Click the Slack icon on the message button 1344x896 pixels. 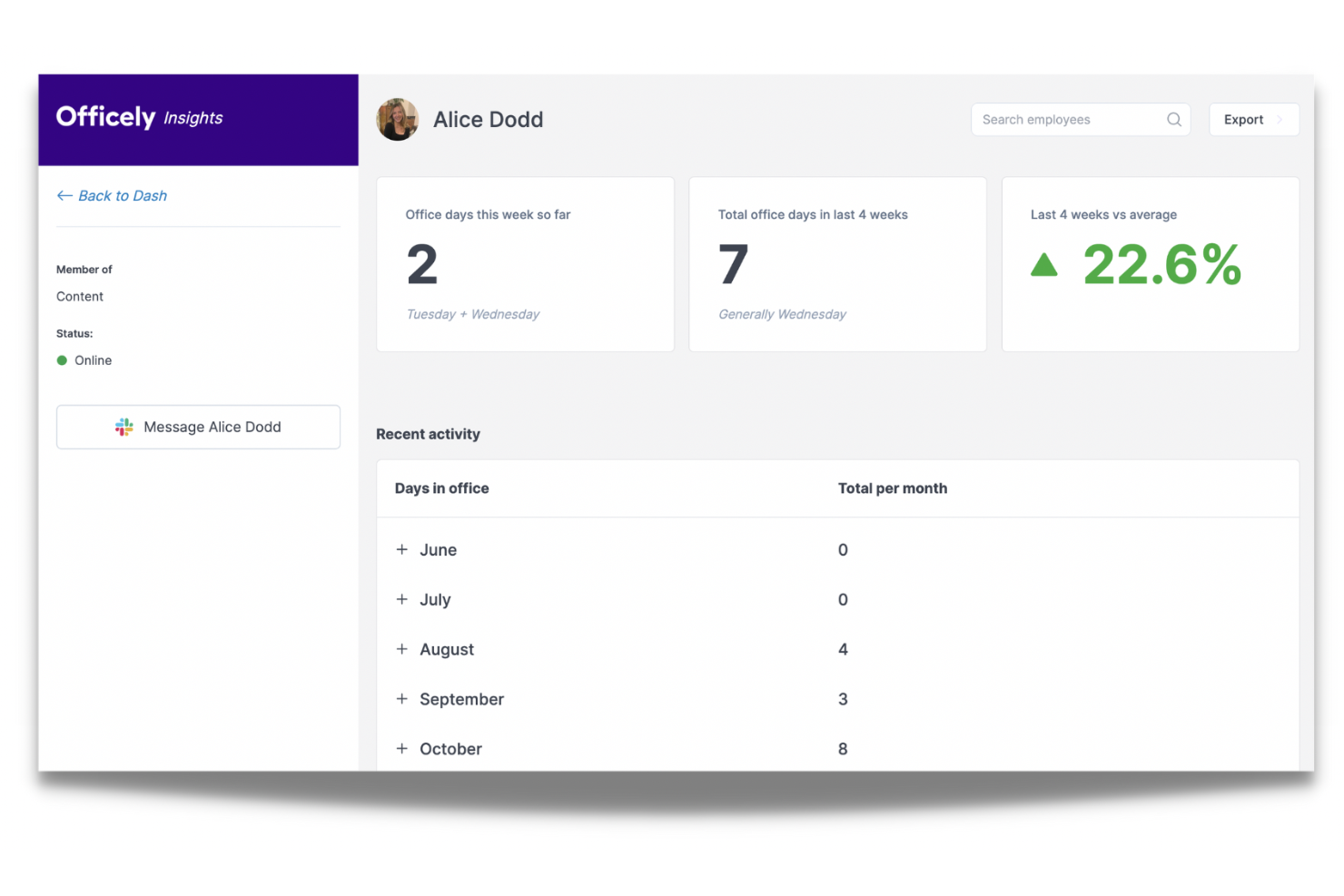tap(124, 427)
